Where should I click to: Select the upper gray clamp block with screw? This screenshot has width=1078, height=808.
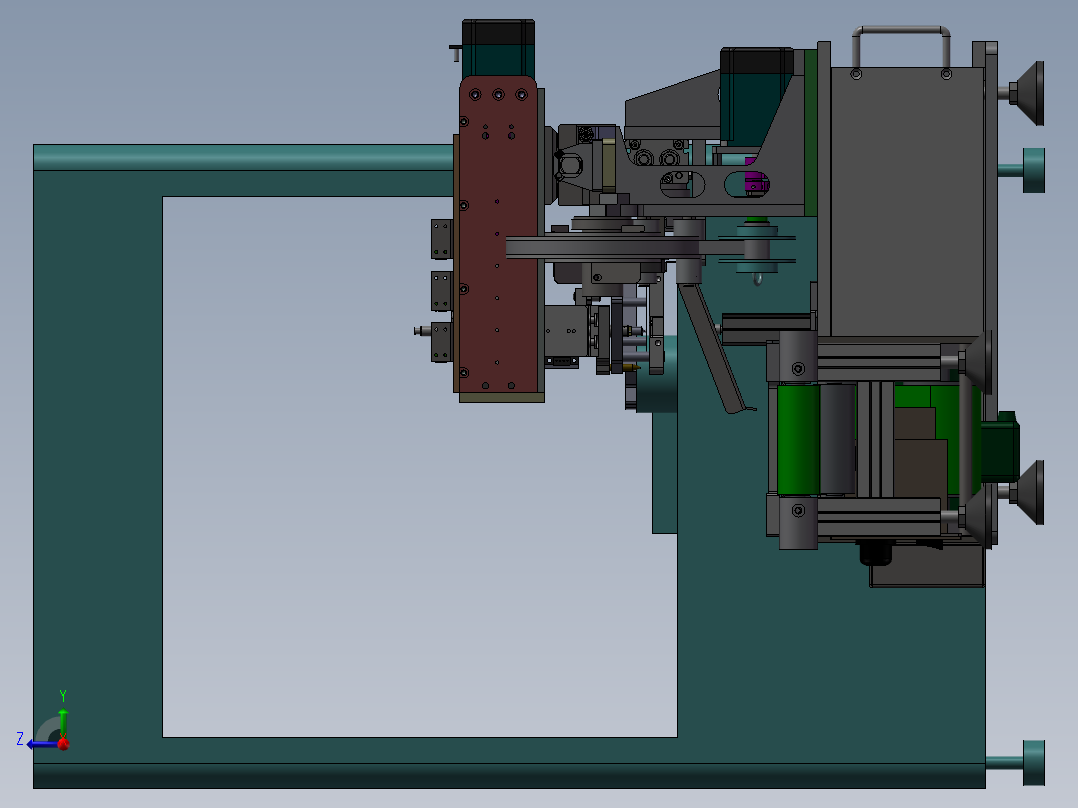pyautogui.click(x=798, y=356)
